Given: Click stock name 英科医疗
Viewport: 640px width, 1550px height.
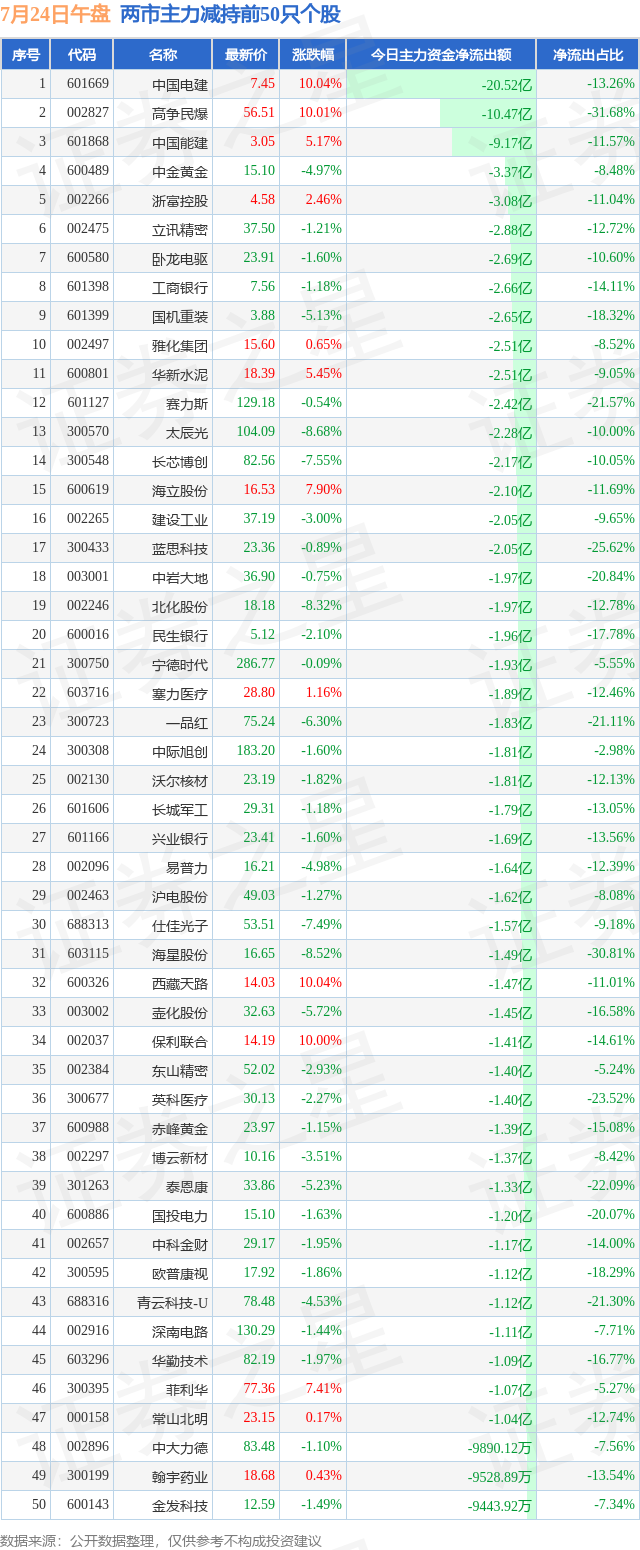Looking at the screenshot, I should tap(180, 1099).
